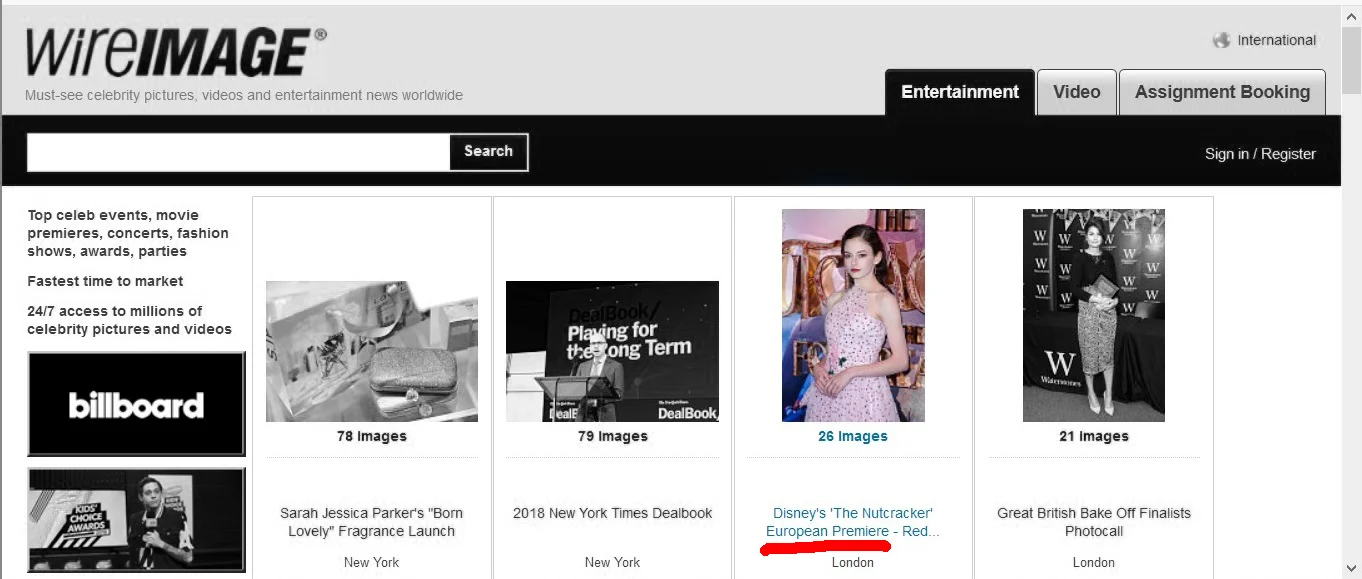The image size is (1362, 579).
Task: Click 'Fastest time to market' text
Action: click(x=105, y=281)
